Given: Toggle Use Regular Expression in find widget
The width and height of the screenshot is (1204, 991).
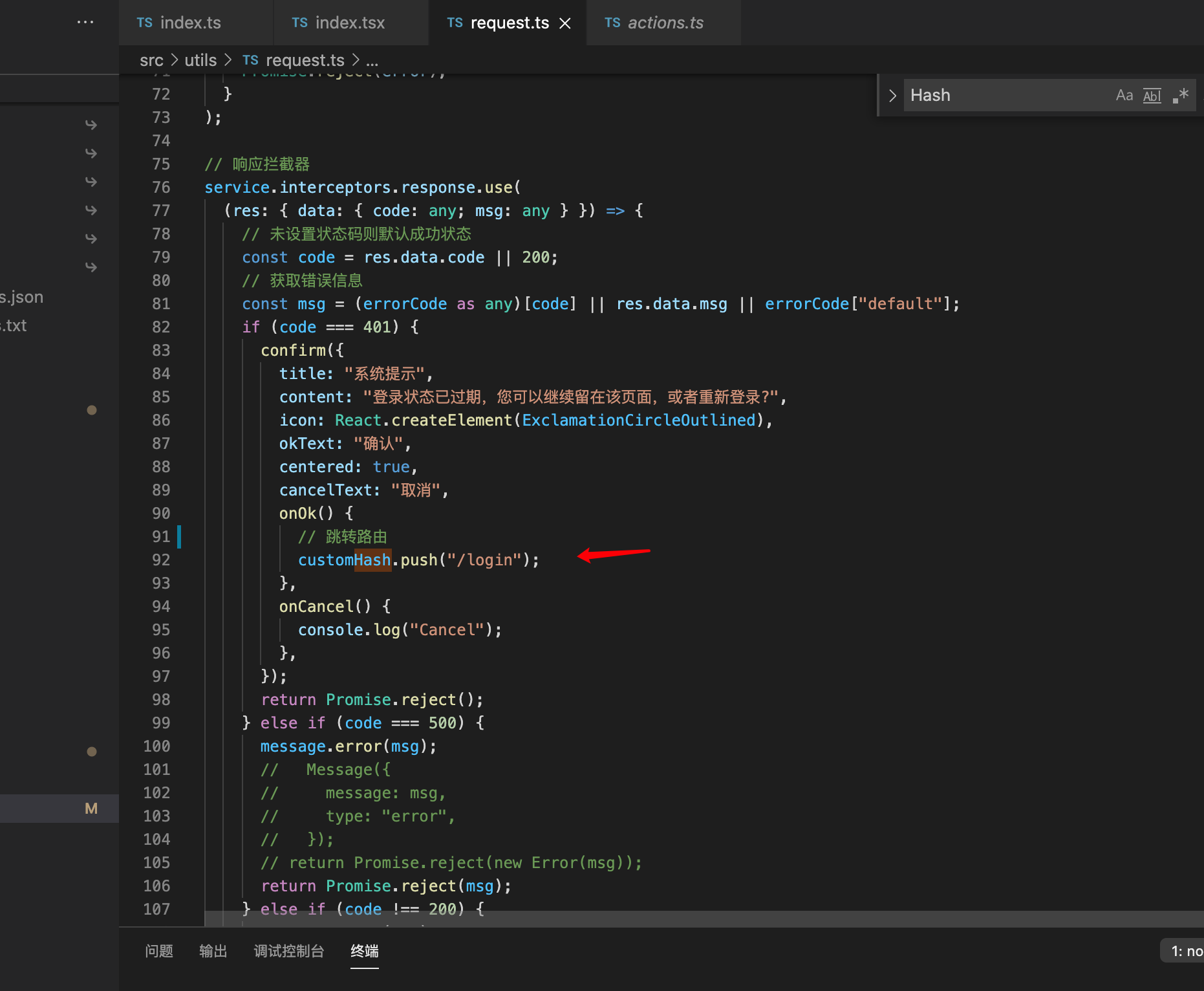Looking at the screenshot, I should coord(1180,96).
